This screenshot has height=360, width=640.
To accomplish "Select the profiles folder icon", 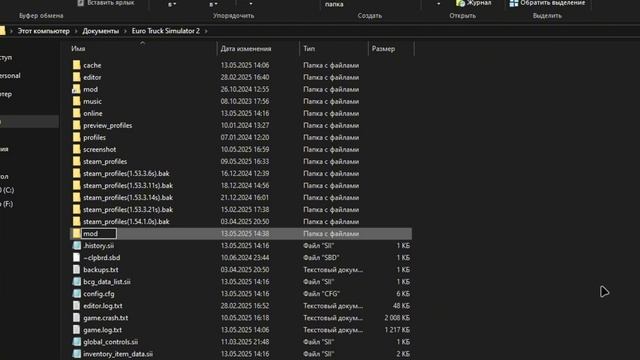I will point(76,137).
